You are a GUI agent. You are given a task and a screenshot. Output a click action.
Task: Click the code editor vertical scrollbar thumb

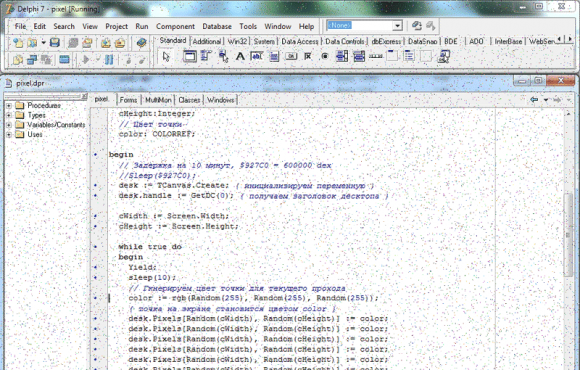tap(568, 235)
